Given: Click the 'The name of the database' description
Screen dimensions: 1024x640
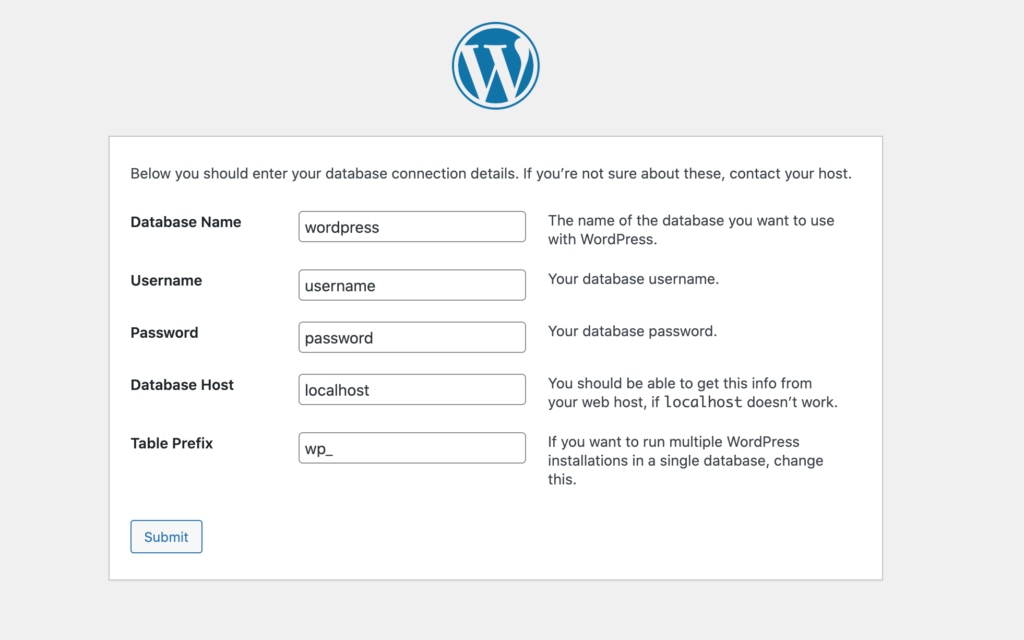Looking at the screenshot, I should coord(691,230).
